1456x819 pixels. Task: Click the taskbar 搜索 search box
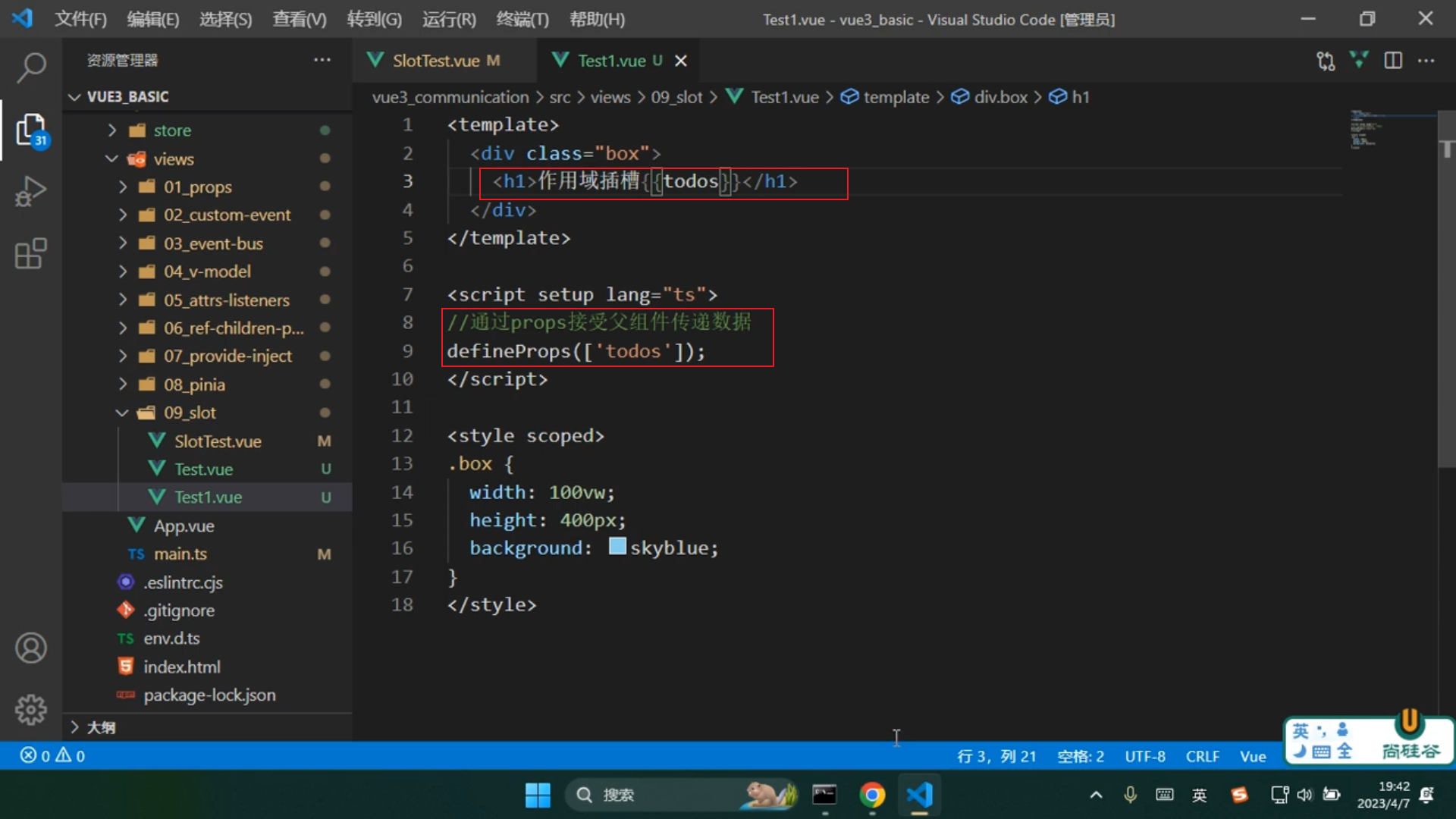click(680, 795)
